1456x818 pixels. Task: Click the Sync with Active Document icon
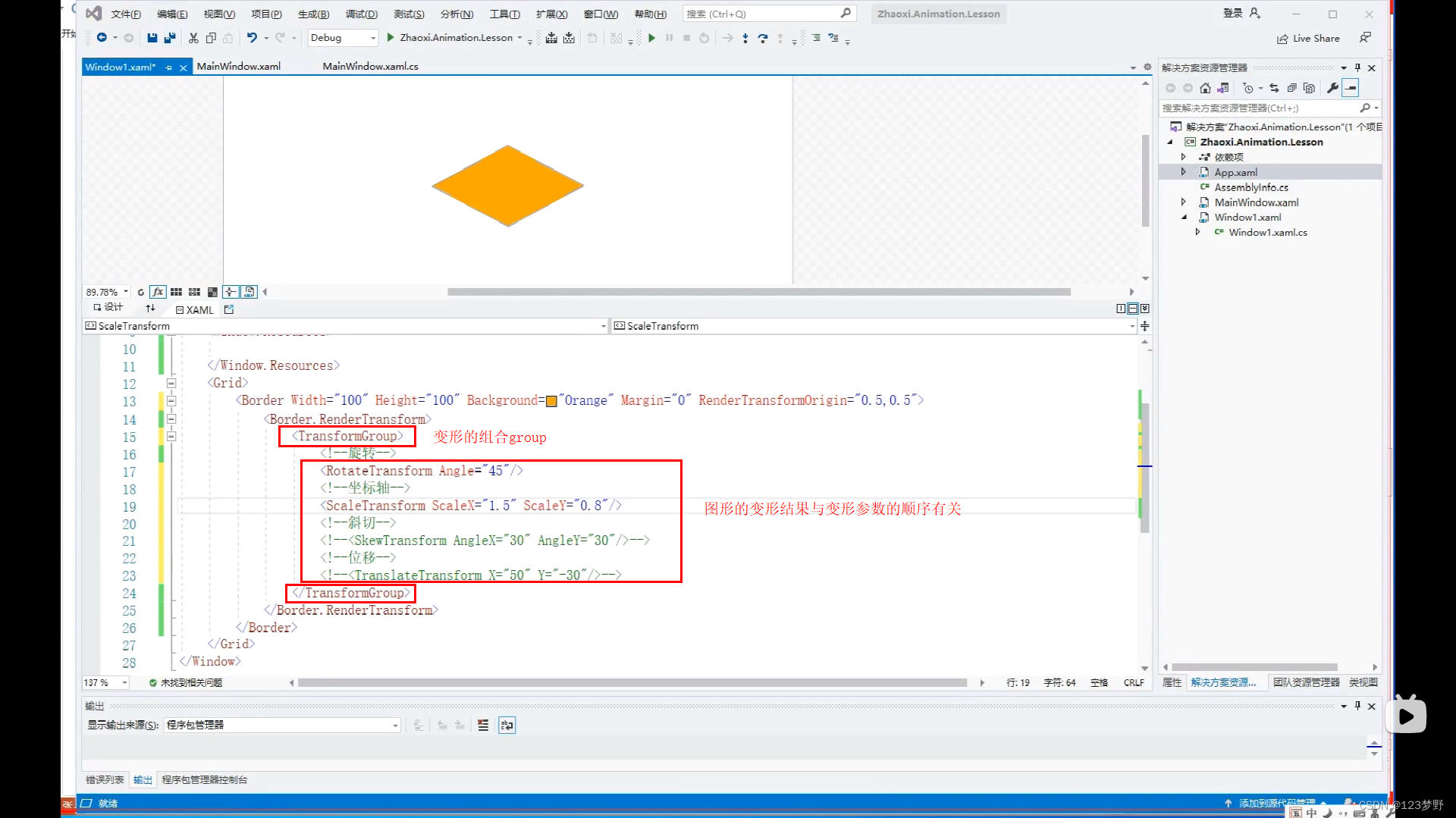pyautogui.click(x=1274, y=88)
